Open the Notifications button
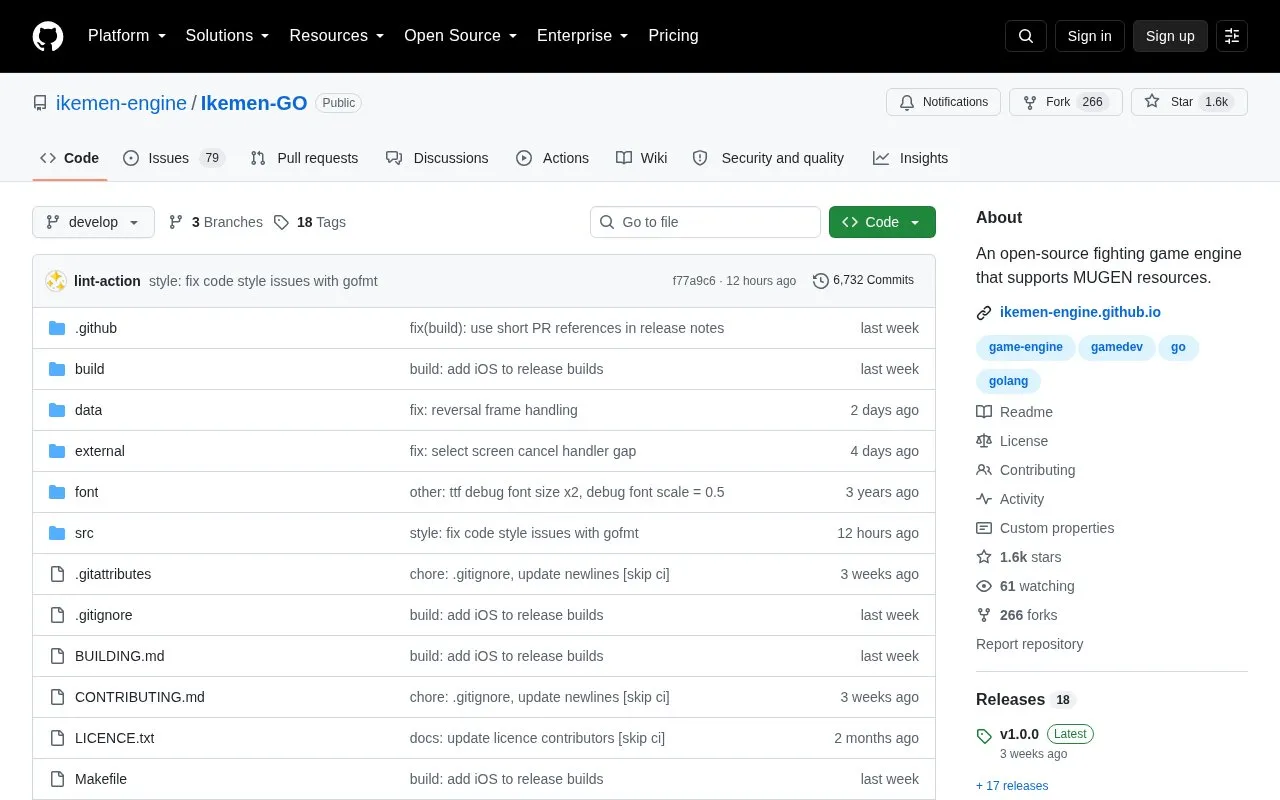 coord(943,102)
